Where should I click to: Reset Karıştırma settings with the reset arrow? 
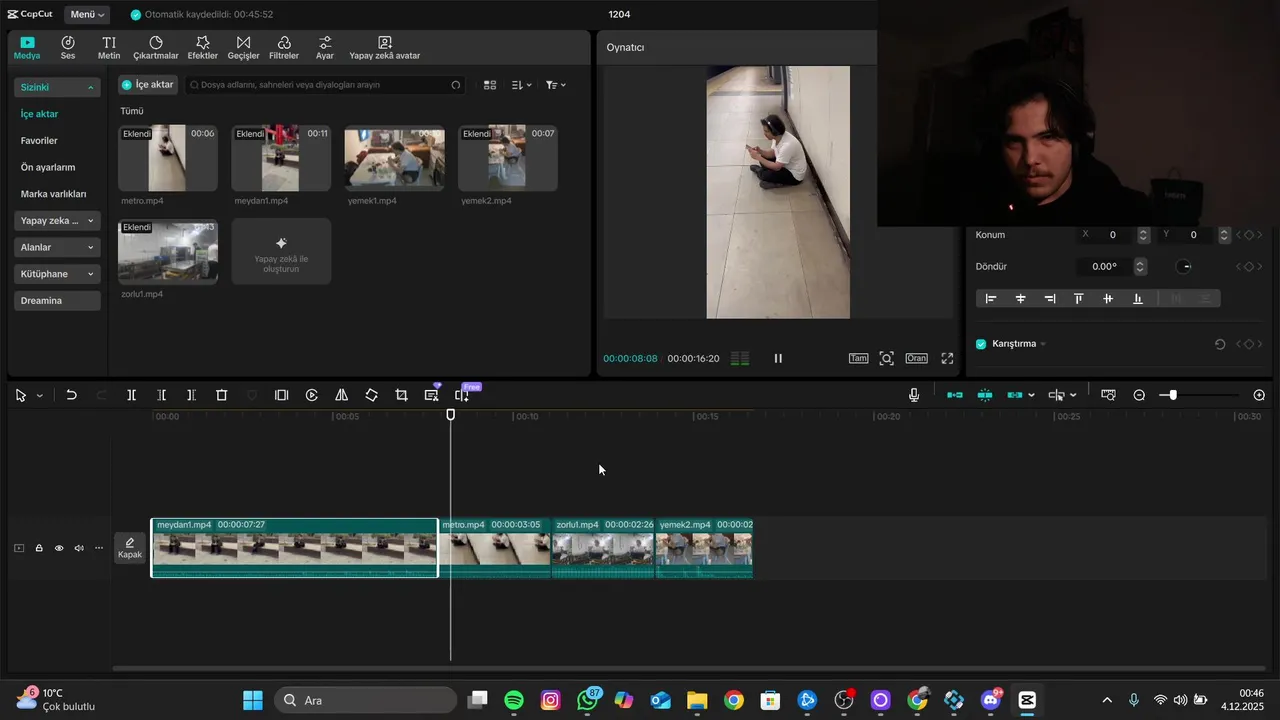coord(1220,344)
